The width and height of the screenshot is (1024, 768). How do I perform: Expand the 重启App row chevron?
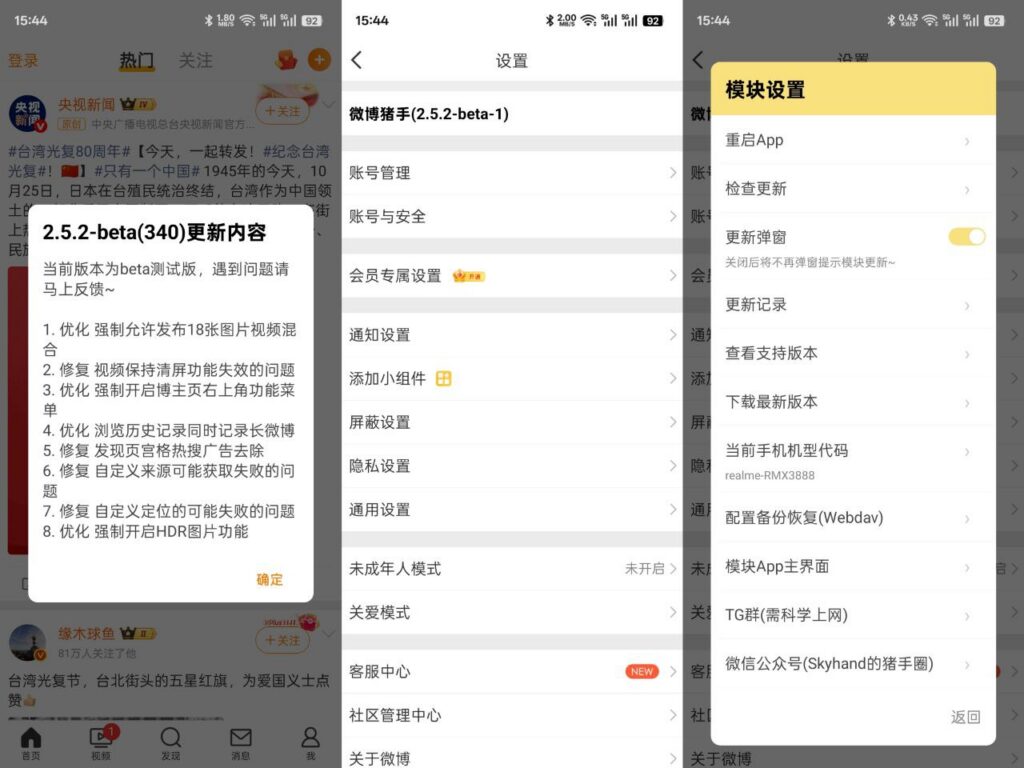[x=966, y=141]
